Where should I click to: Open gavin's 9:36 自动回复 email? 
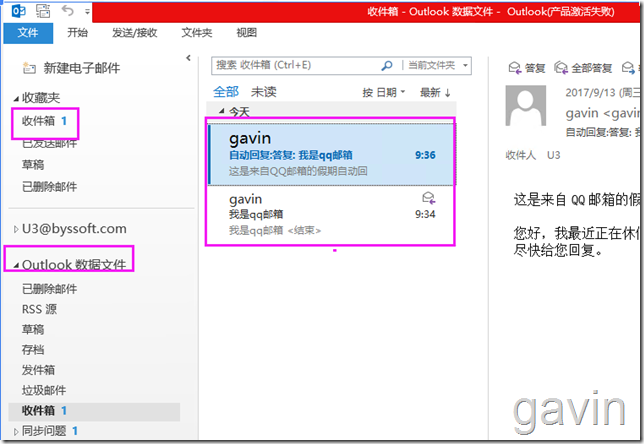[x=331, y=154]
